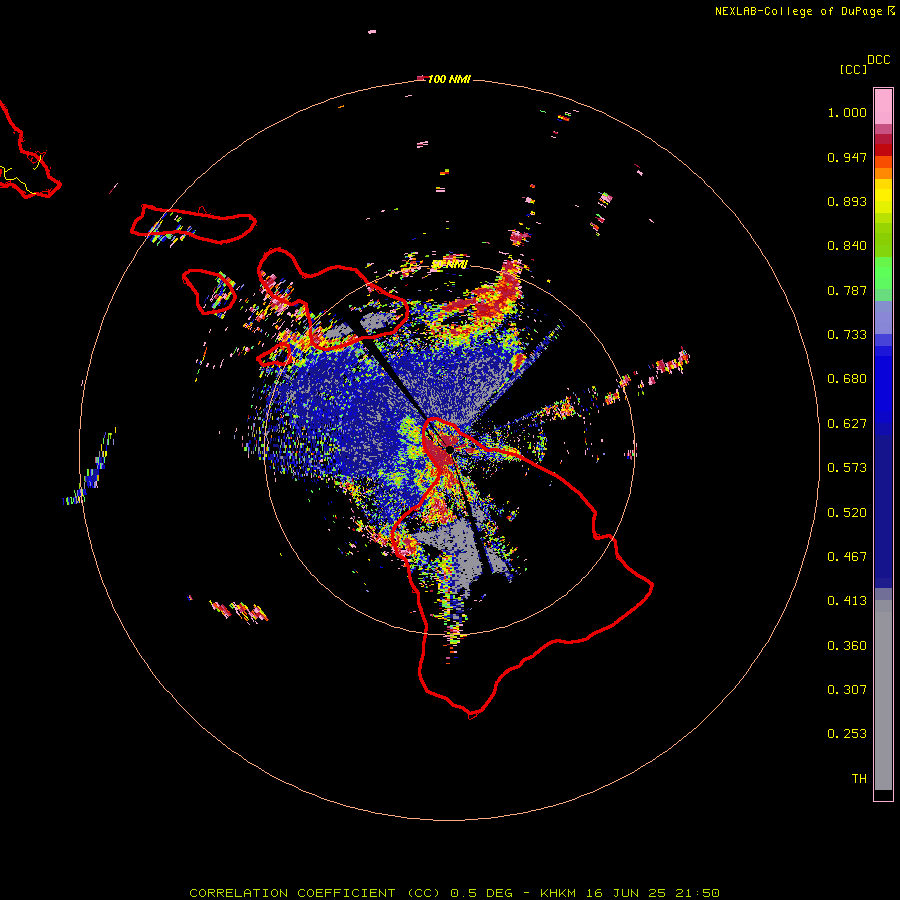The image size is (900, 900).
Task: Click the 0.520 color scale value
Action: pyautogui.click(x=847, y=513)
